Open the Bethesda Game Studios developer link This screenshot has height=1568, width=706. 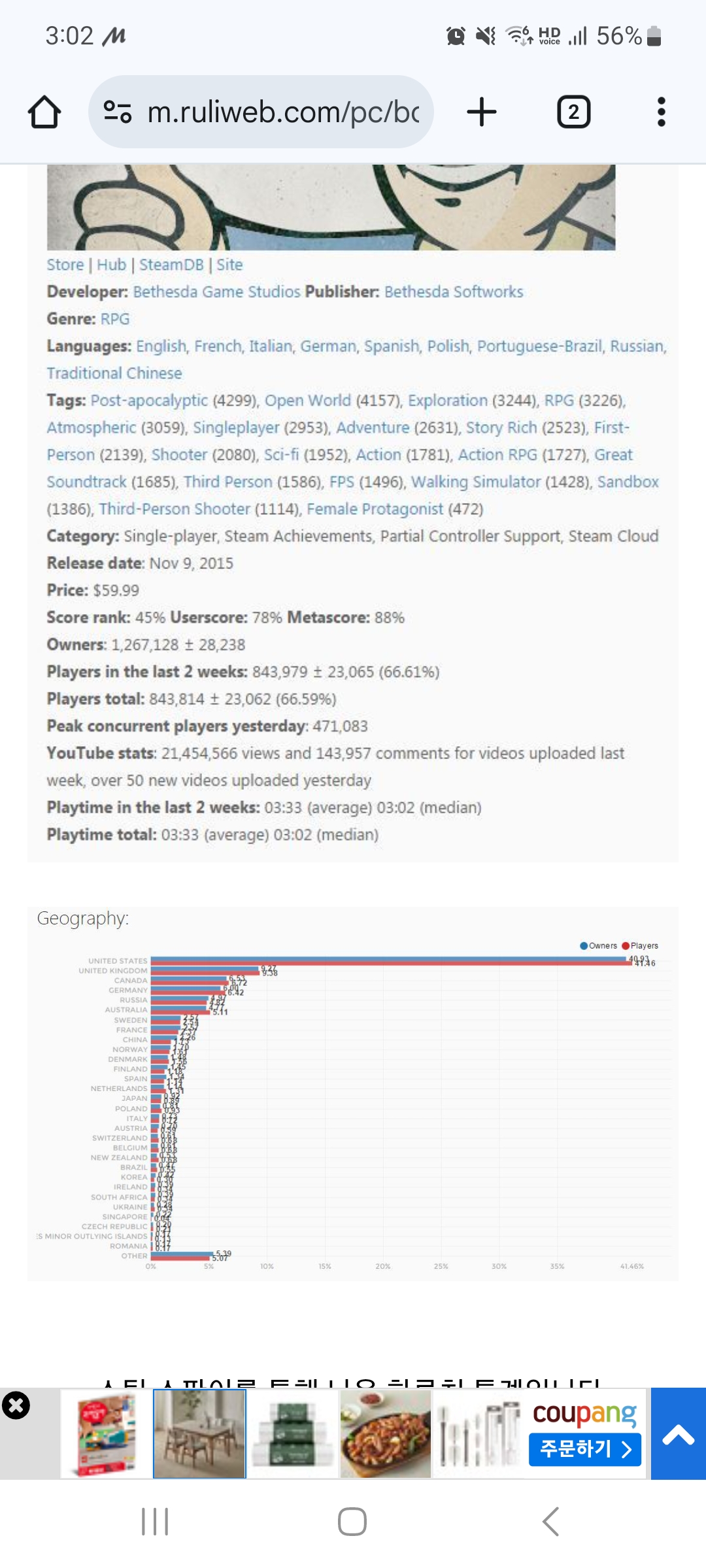(x=216, y=291)
